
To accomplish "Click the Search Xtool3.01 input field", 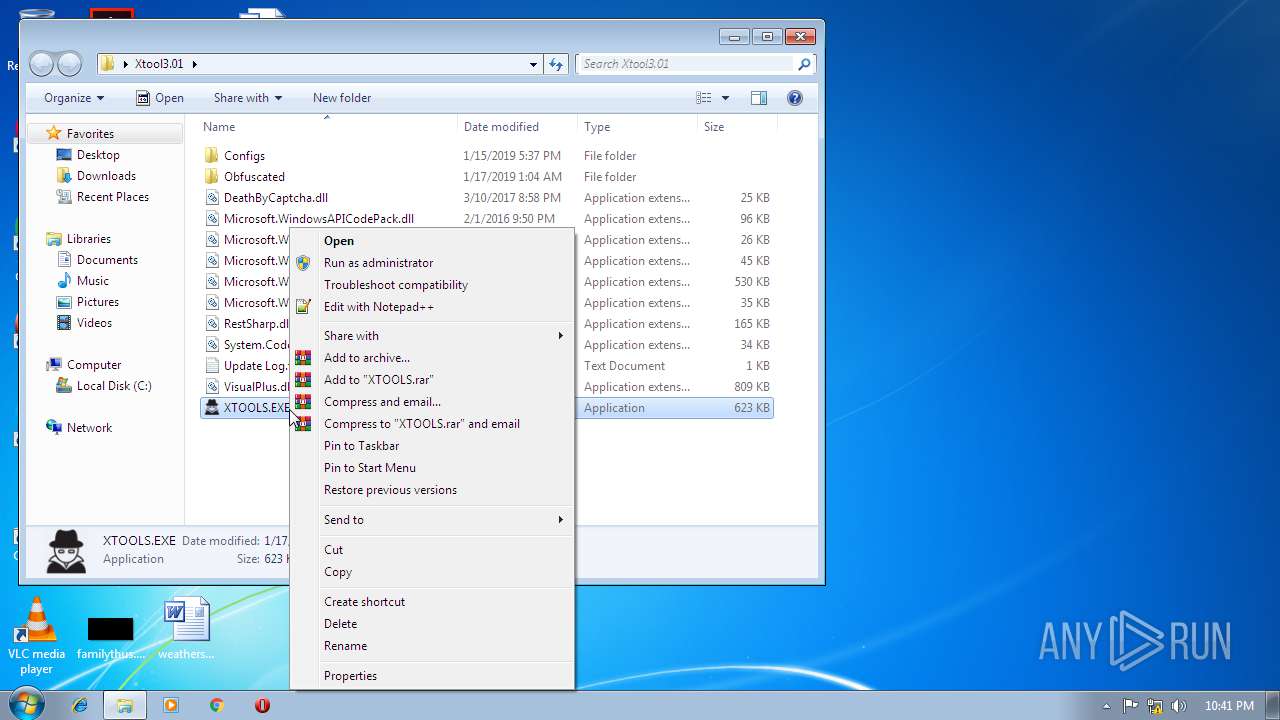I will coord(687,64).
